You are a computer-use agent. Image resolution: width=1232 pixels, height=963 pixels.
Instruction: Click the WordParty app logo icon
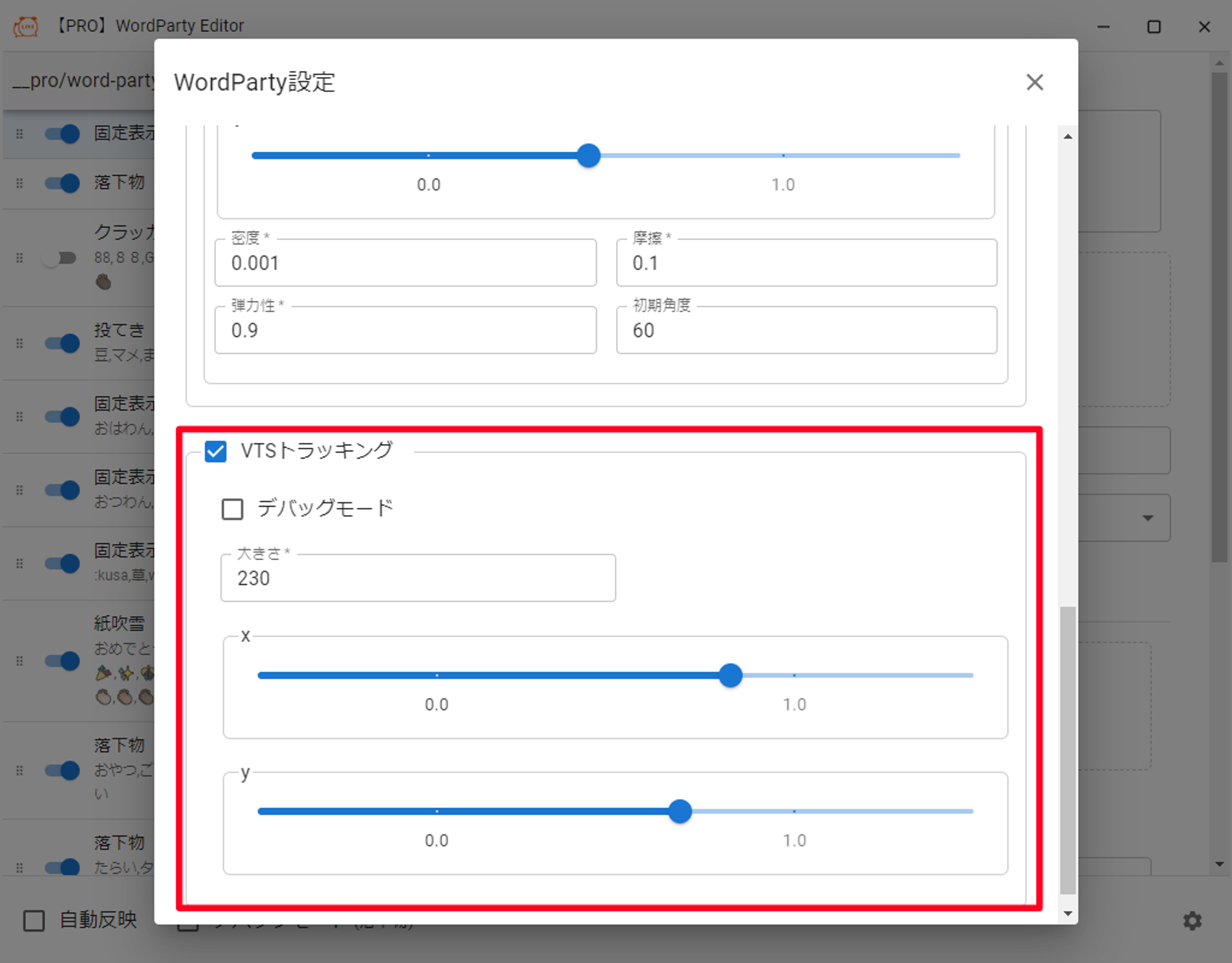pos(26,26)
